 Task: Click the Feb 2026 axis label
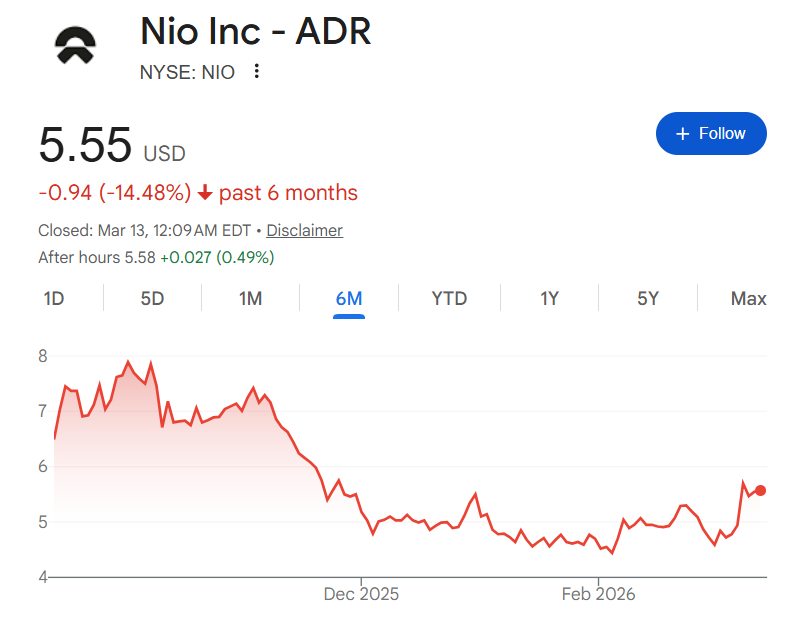(598, 594)
